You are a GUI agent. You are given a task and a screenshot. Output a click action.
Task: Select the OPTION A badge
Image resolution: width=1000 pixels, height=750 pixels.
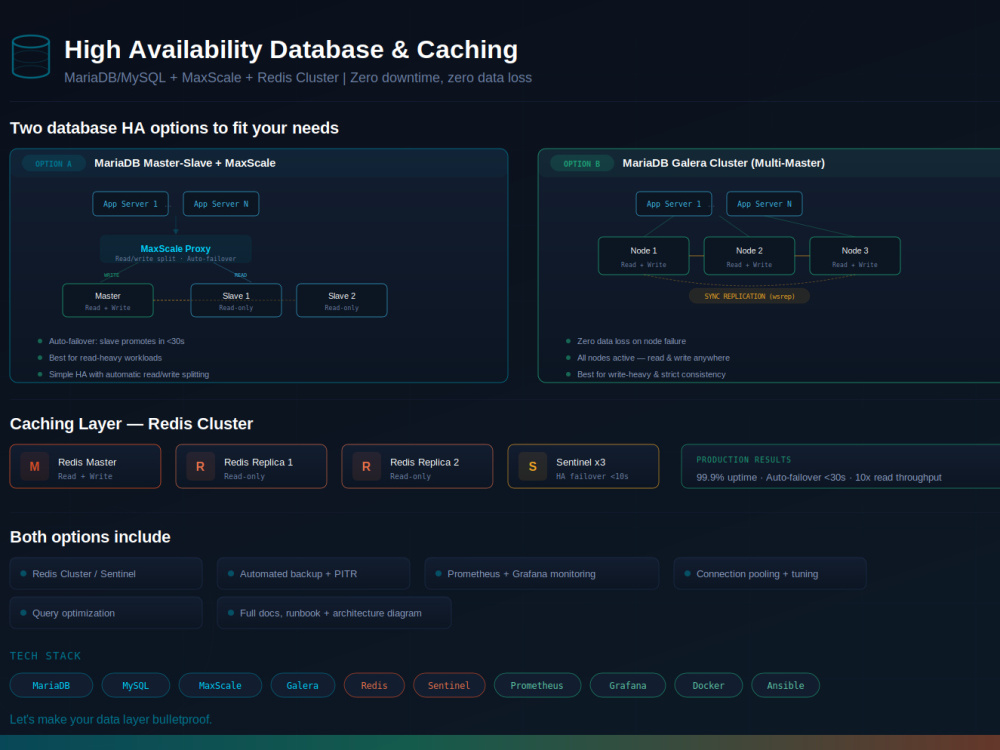coord(54,163)
